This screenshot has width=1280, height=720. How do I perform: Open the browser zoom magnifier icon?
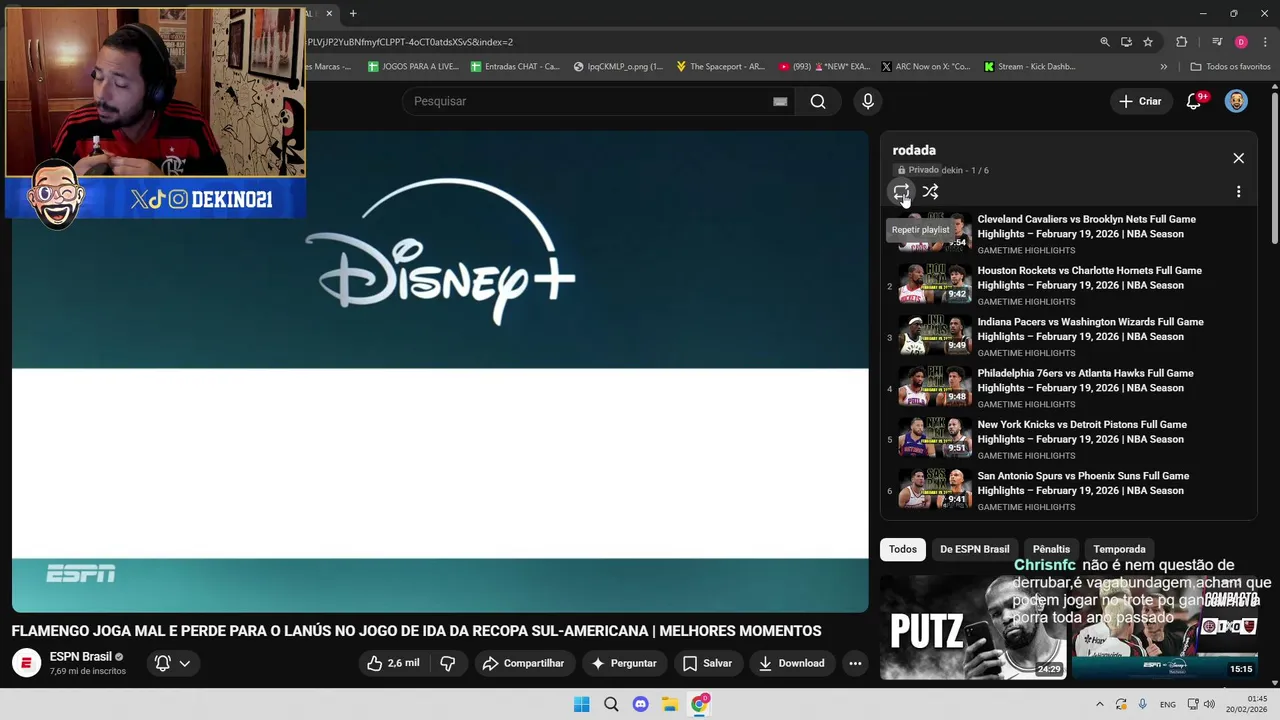pos(1105,42)
